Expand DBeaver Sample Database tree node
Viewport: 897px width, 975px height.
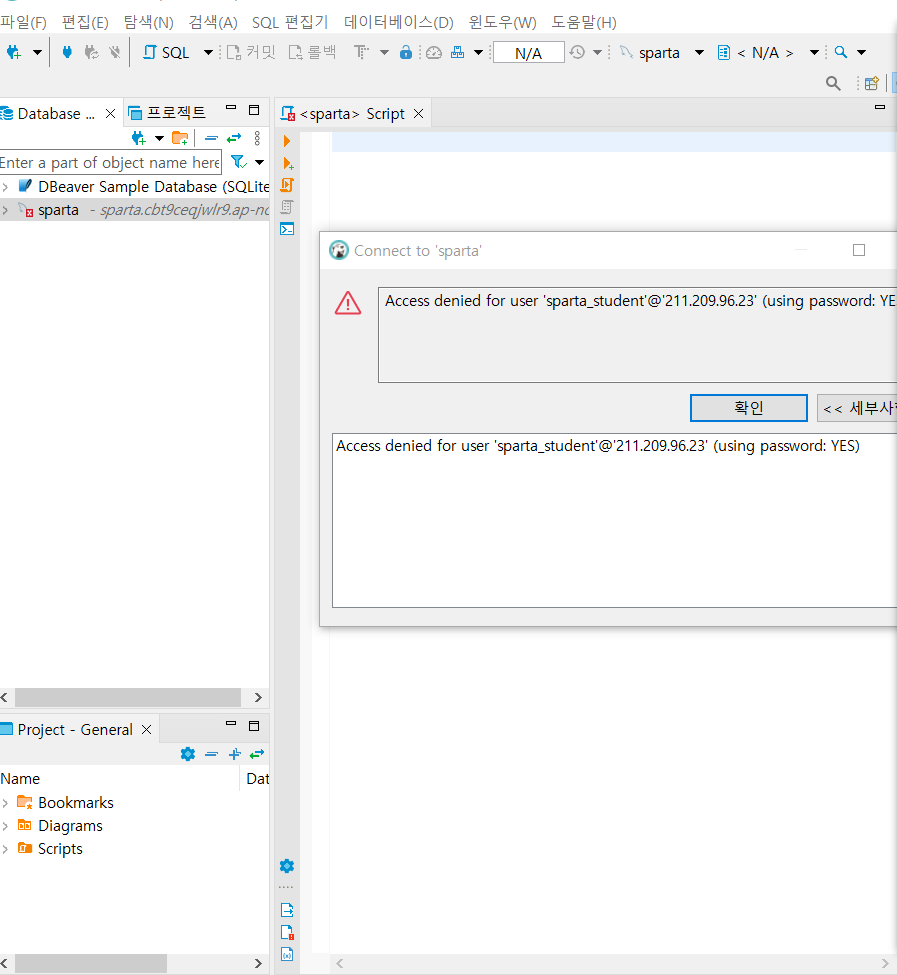pos(5,187)
